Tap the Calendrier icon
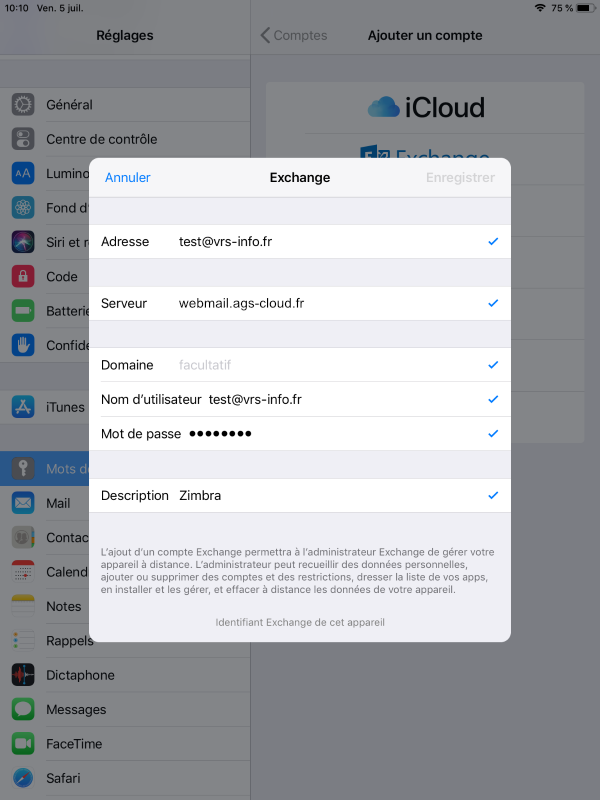 pyautogui.click(x=23, y=572)
